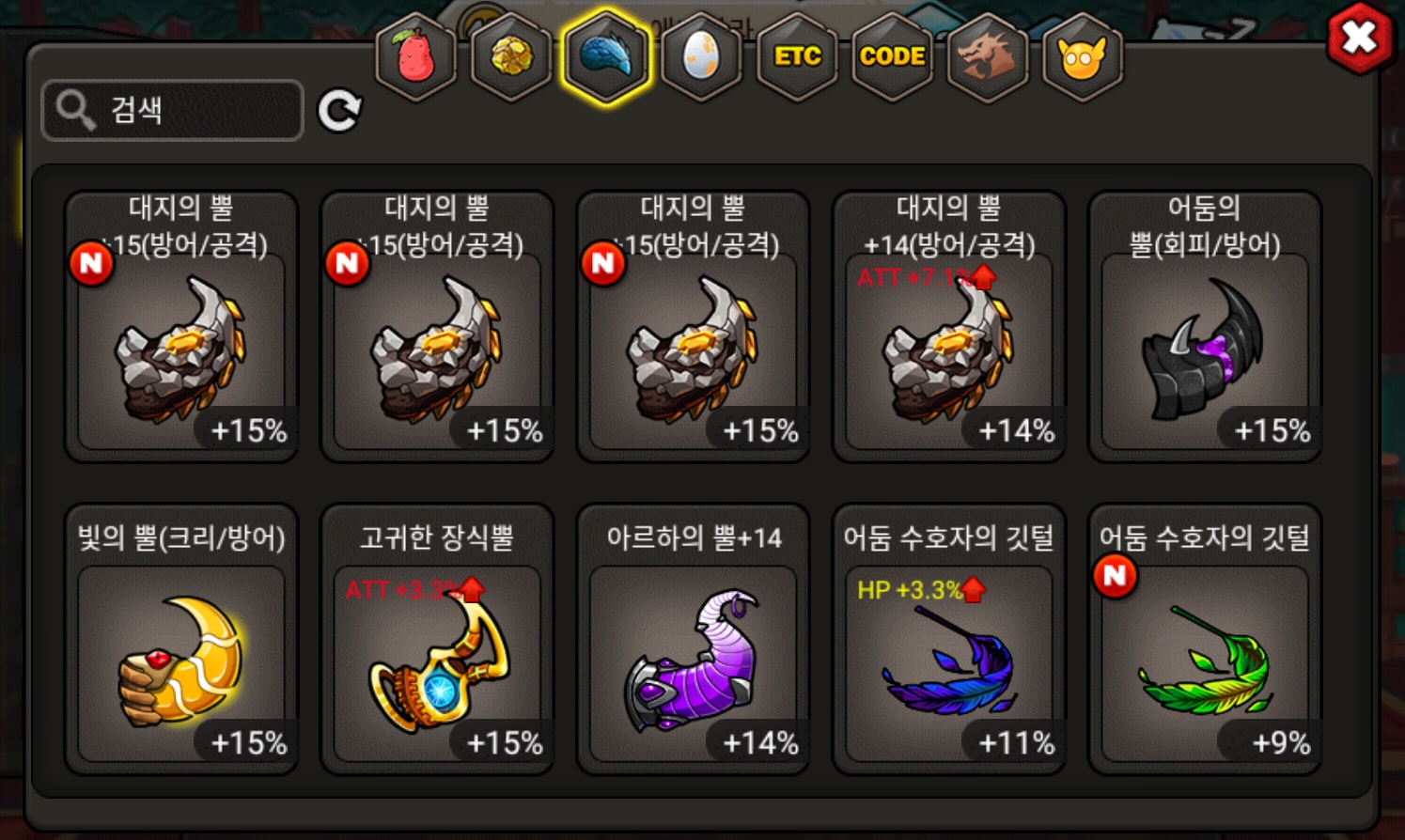Open the CODE tab
Screen dimensions: 1405x840
click(892, 56)
